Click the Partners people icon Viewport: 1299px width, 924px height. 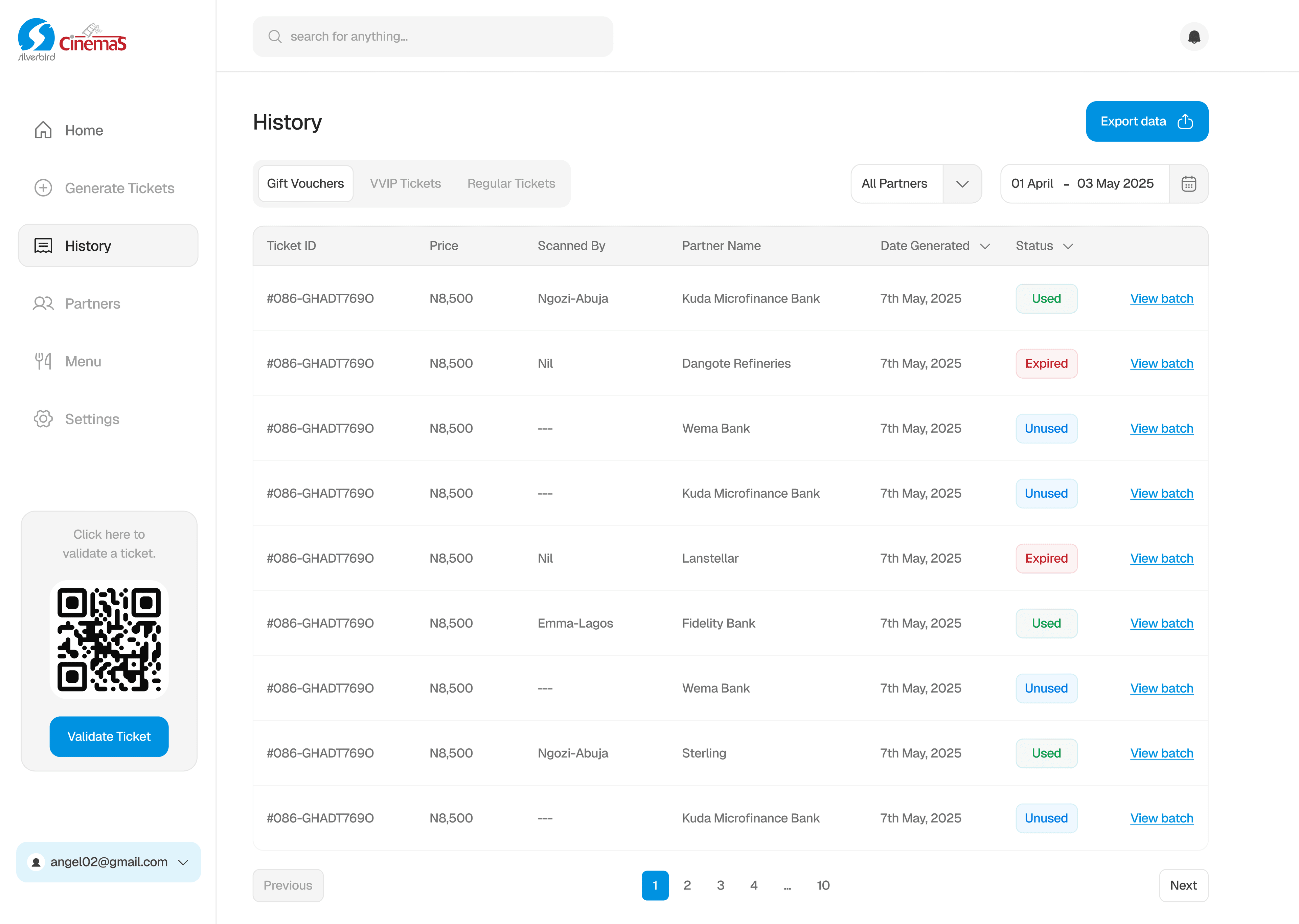[x=43, y=303]
